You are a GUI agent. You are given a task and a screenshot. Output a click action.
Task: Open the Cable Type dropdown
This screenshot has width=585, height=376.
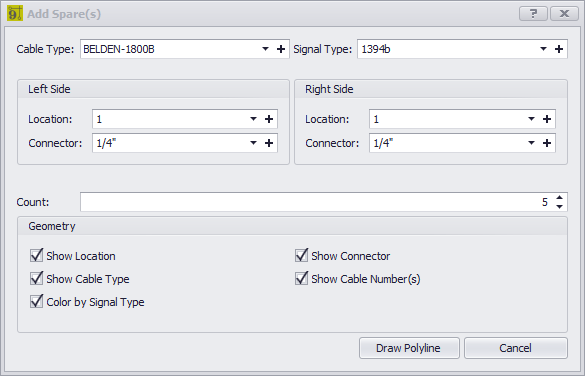click(x=265, y=49)
